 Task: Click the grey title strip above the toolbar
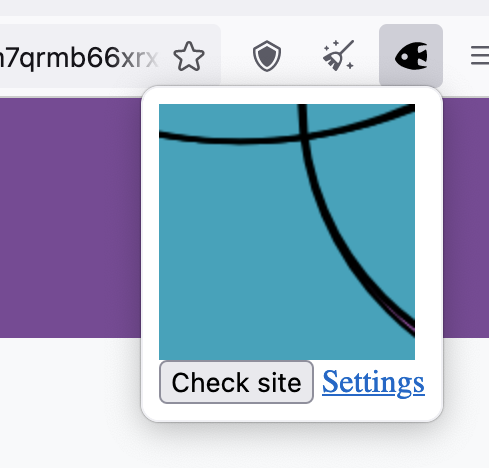pyautogui.click(x=244, y=7)
